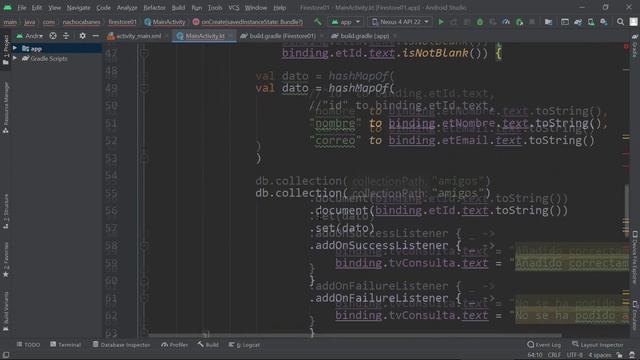640x360 pixels.
Task: Click the user avatar icon at toolbar end
Action: click(633, 22)
